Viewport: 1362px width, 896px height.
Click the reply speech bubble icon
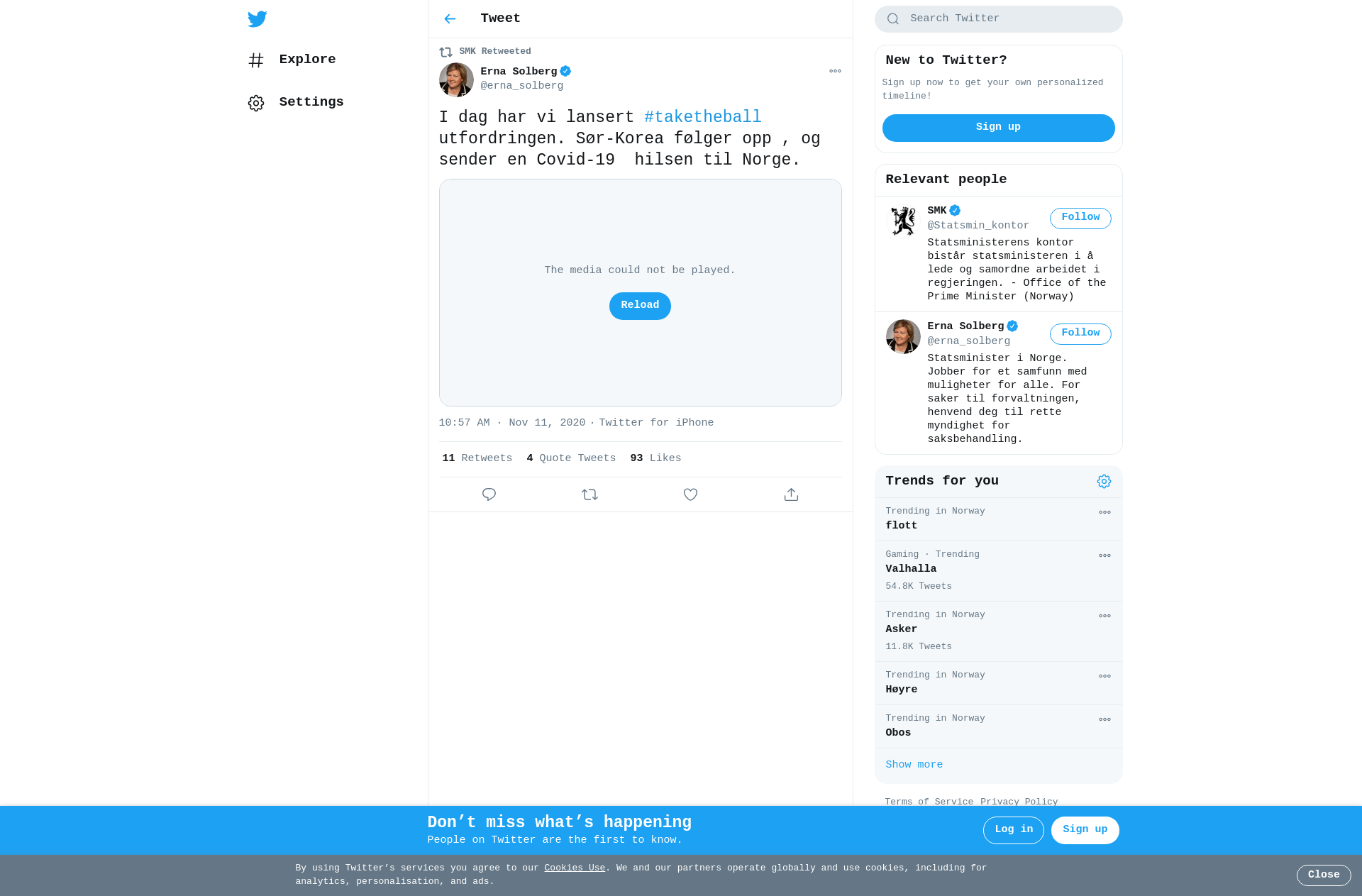489,494
